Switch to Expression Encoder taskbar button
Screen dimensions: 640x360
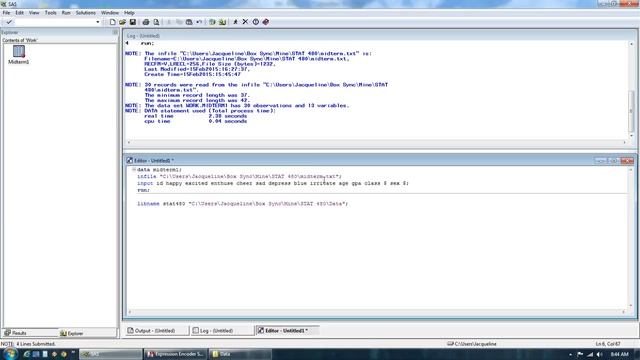click(x=176, y=354)
